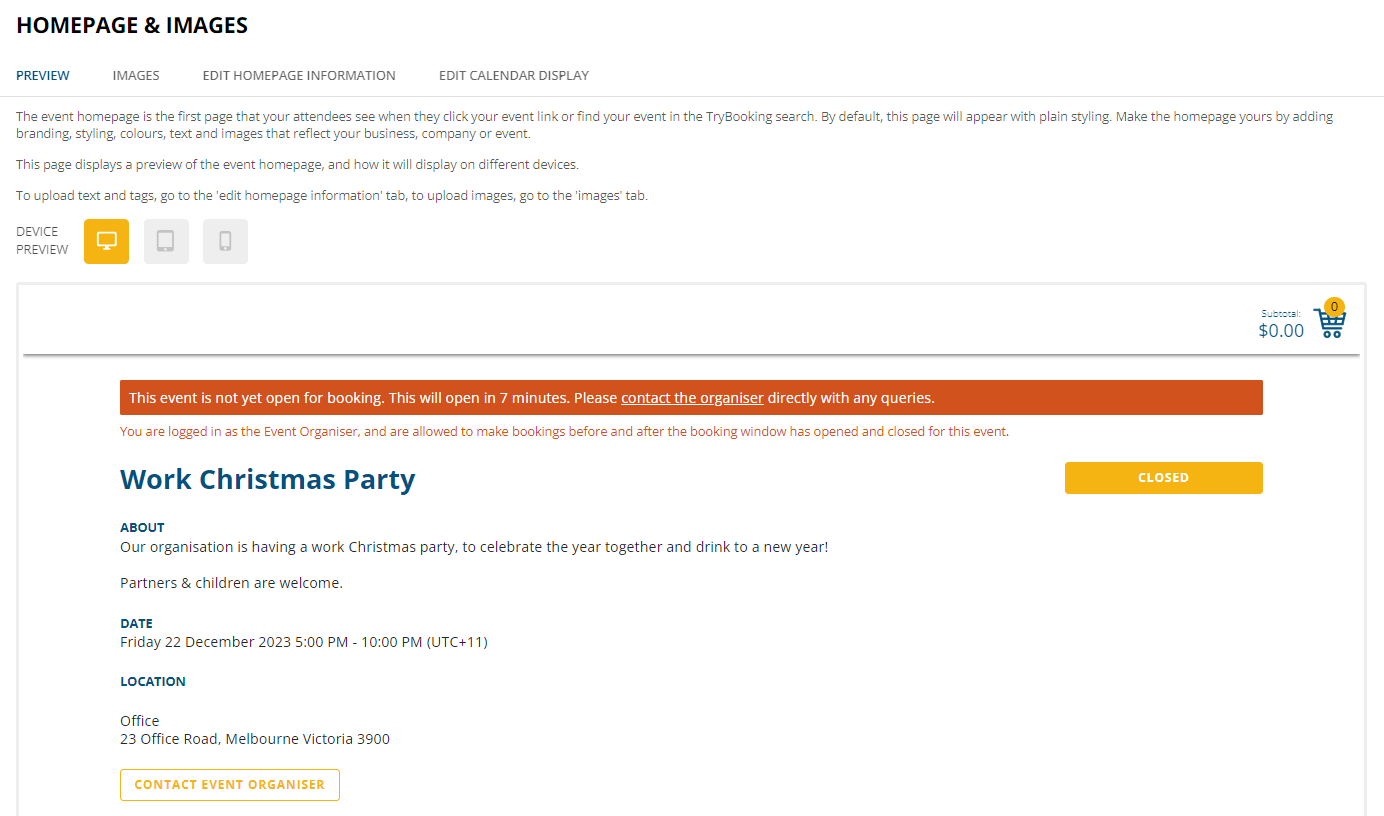
Task: Click the cart item count badge
Action: pyautogui.click(x=1334, y=307)
